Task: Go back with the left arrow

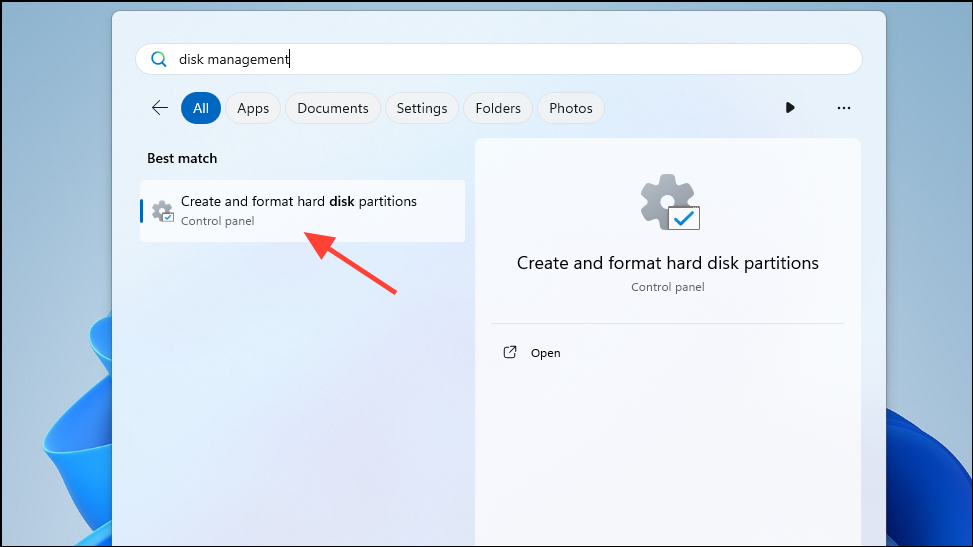Action: coord(160,108)
